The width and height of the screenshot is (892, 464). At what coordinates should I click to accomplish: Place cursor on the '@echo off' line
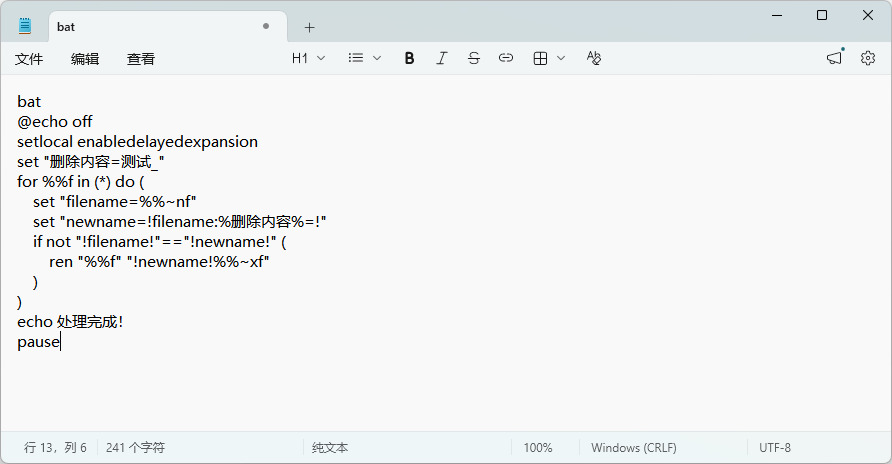[55, 122]
